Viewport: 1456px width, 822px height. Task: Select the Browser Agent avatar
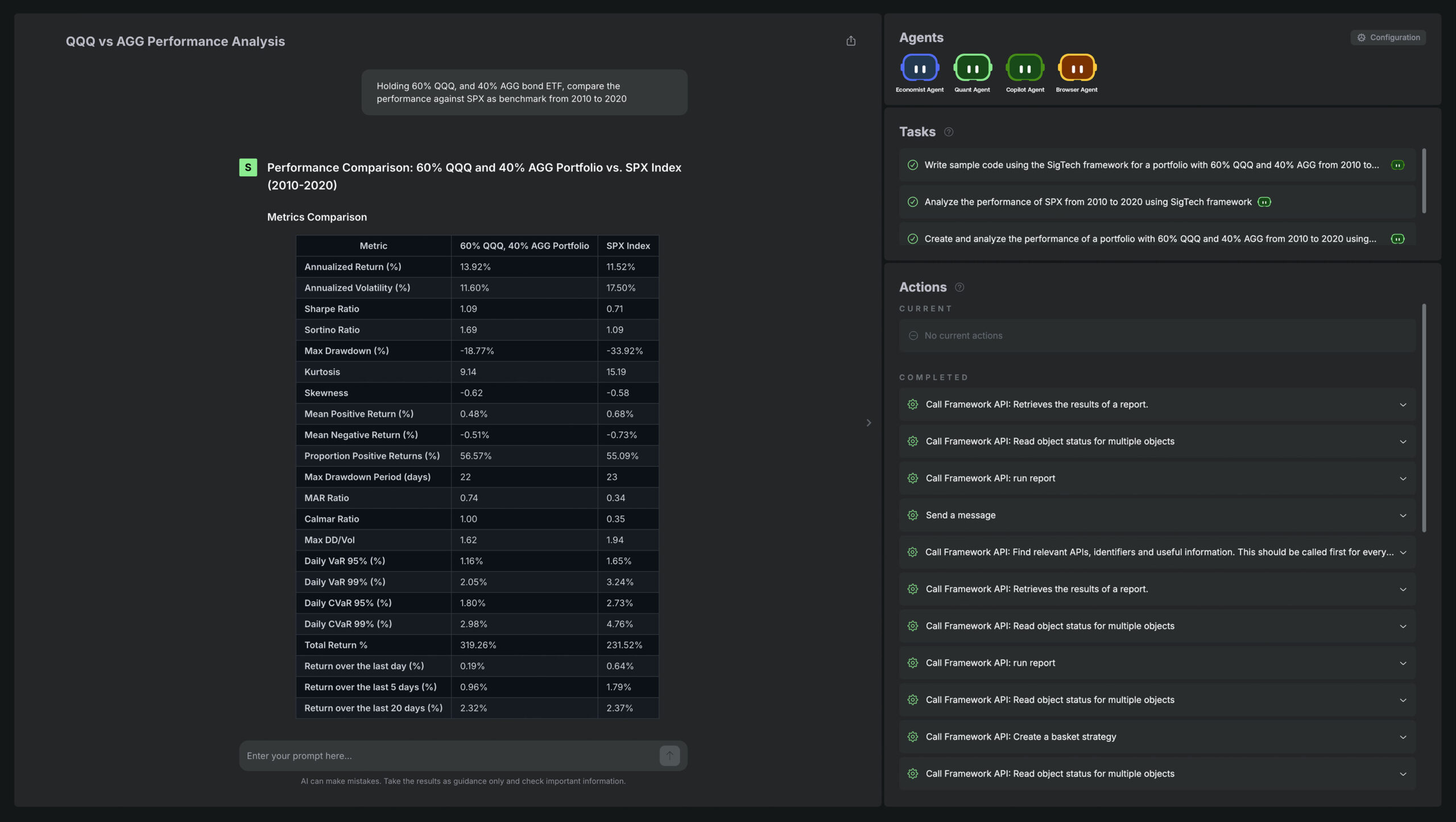1077,68
